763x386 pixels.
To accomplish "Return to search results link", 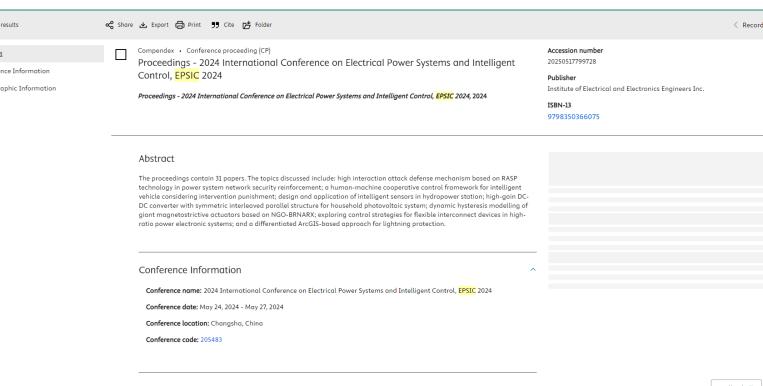I will [9, 25].
